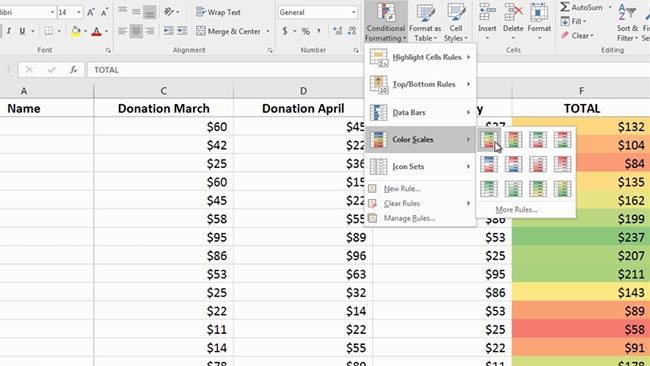Open the borders button
The height and width of the screenshot is (366, 650).
coord(49,31)
